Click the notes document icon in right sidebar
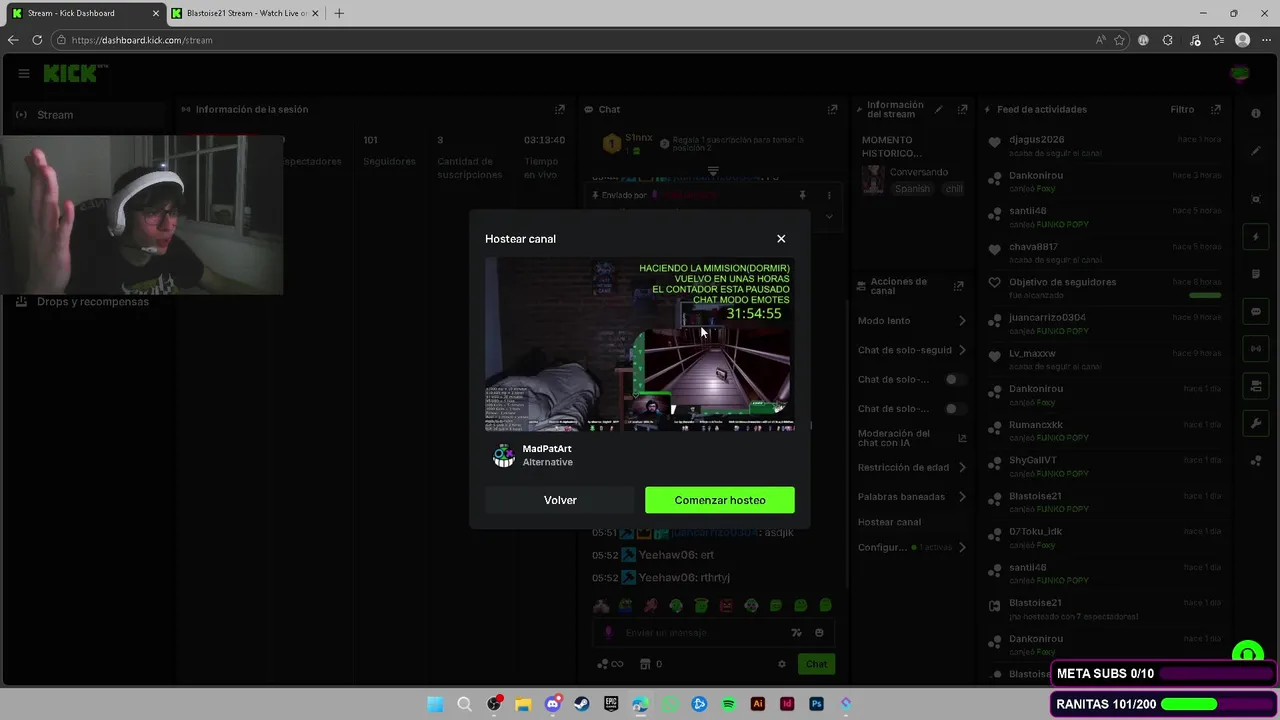Screen dimensions: 1280x720 1256,274
